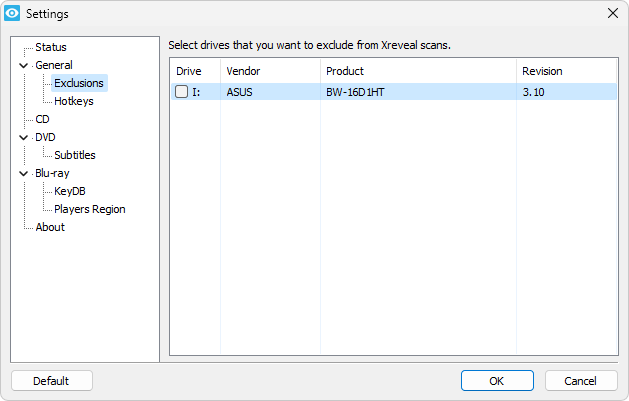Open the Players Region settings
The width and height of the screenshot is (629, 401).
coord(89,209)
